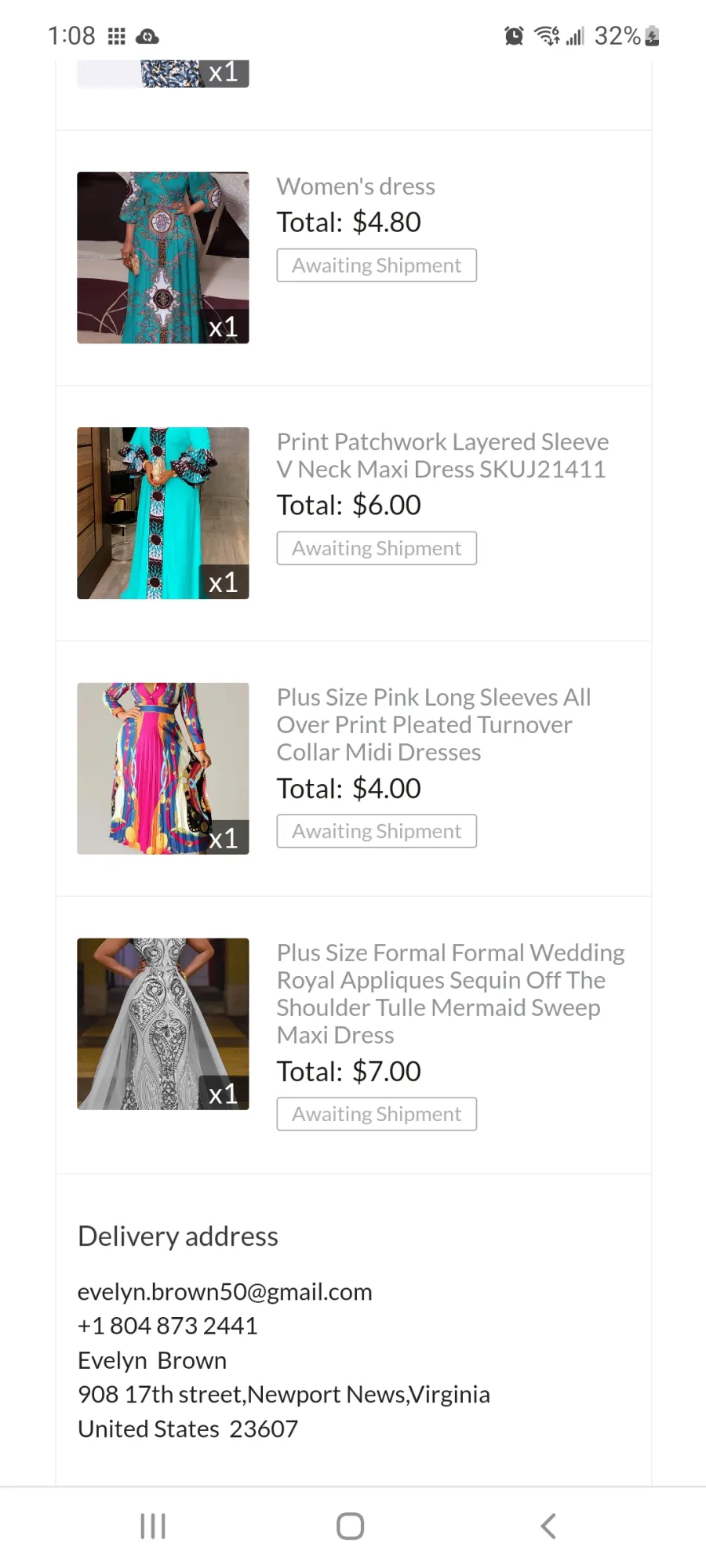Tap the evelyn.brown50@gmail.com email address
This screenshot has height=1568, width=706.
click(225, 1291)
